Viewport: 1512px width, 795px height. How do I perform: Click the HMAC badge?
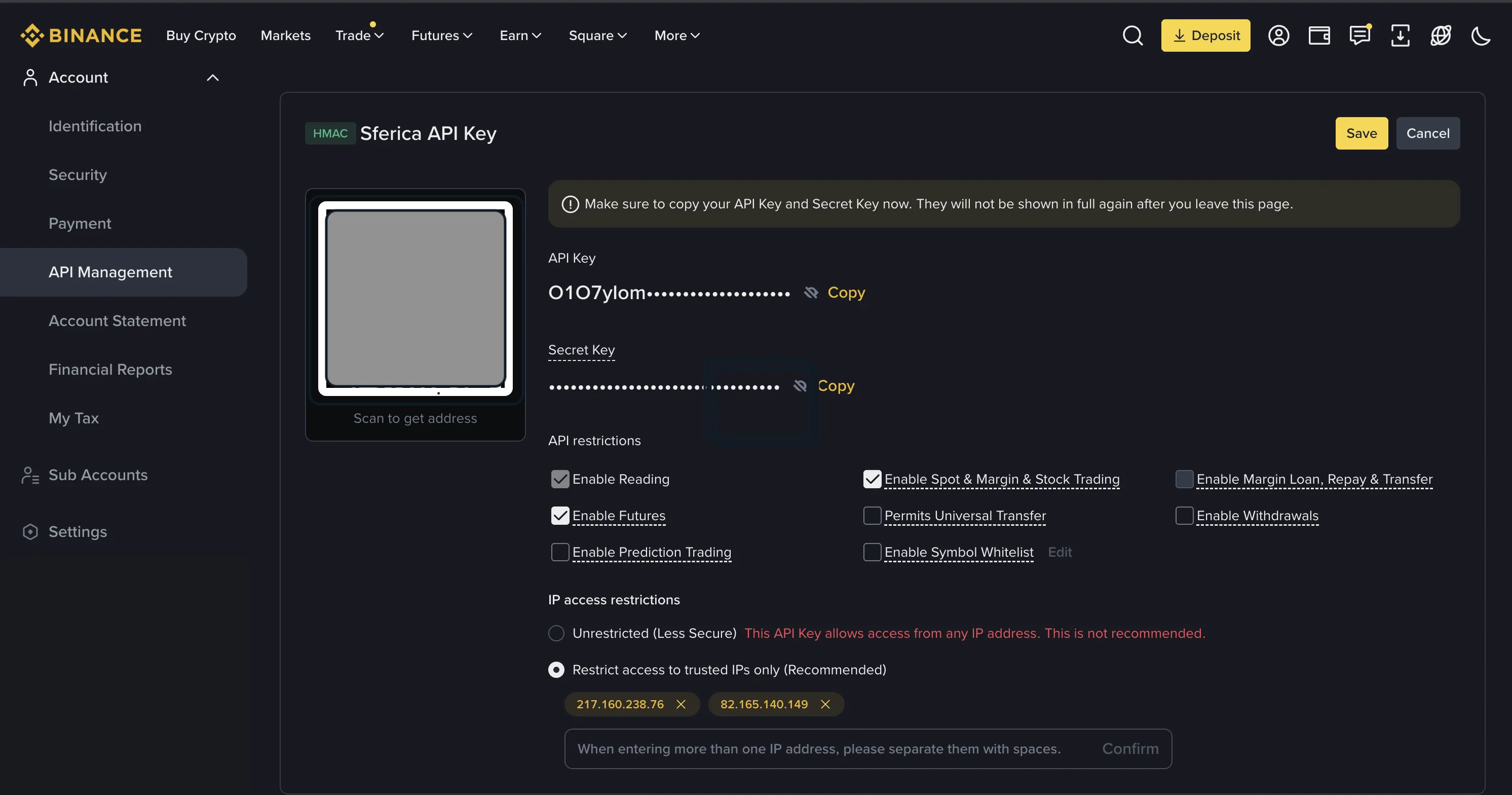330,133
